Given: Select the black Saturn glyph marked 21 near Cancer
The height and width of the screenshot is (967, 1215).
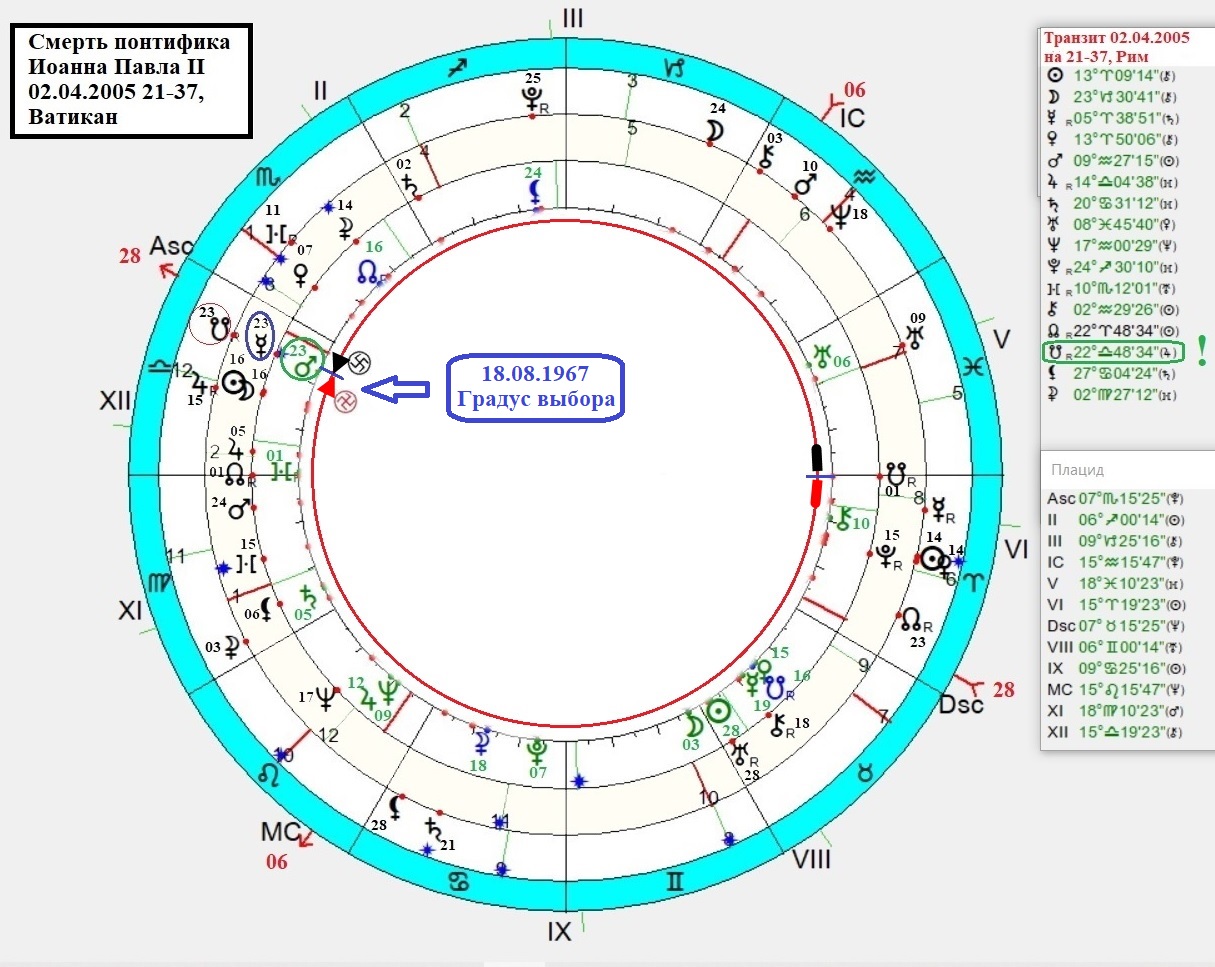Looking at the screenshot, I should point(433,828).
